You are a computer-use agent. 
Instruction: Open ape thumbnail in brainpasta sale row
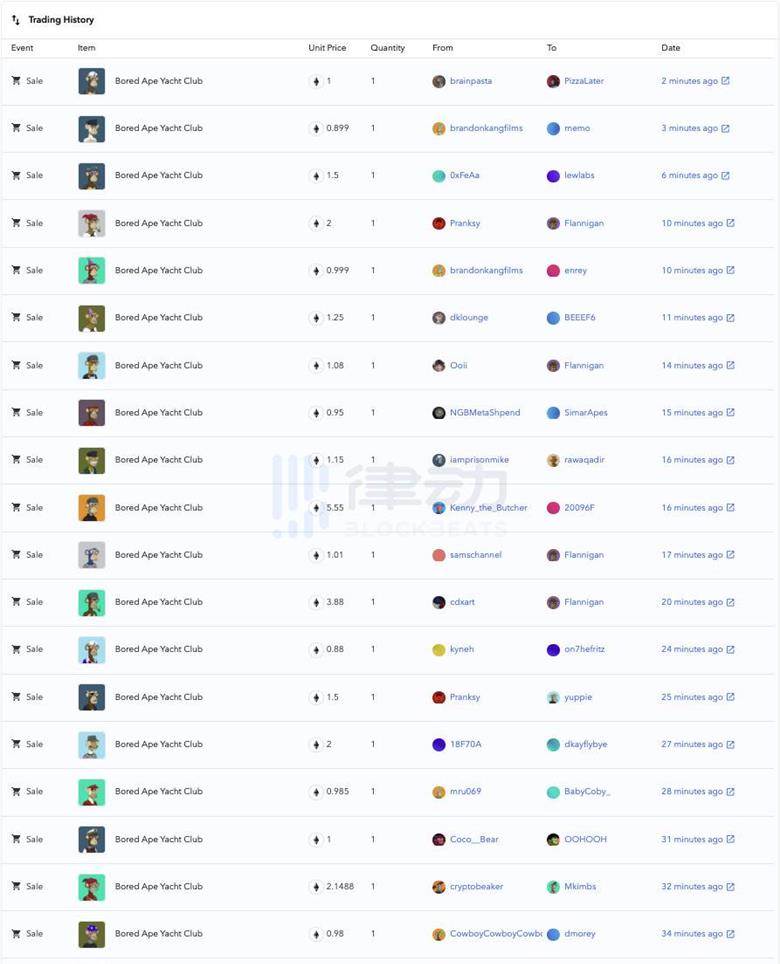tap(92, 81)
